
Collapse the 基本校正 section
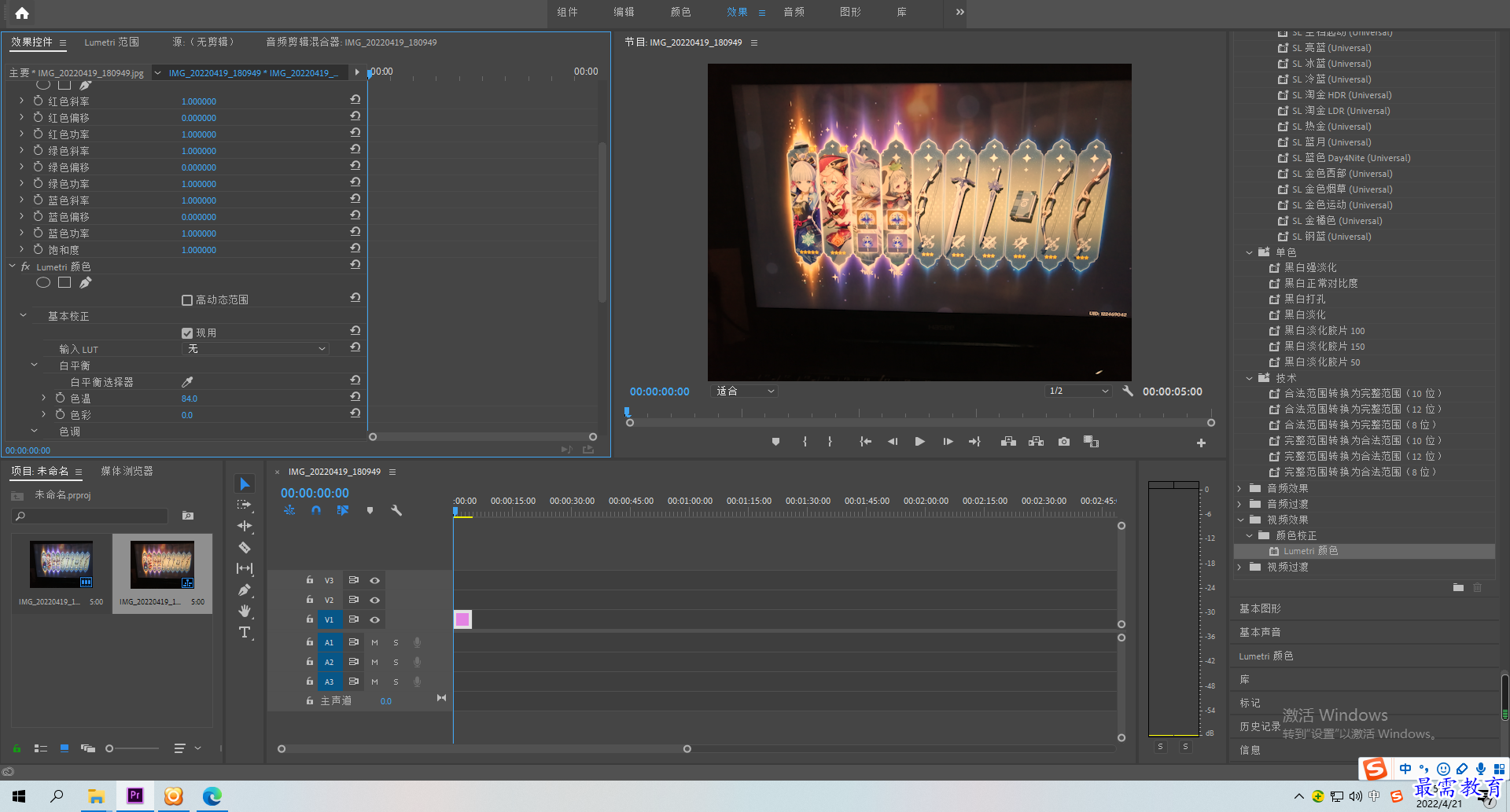click(23, 316)
